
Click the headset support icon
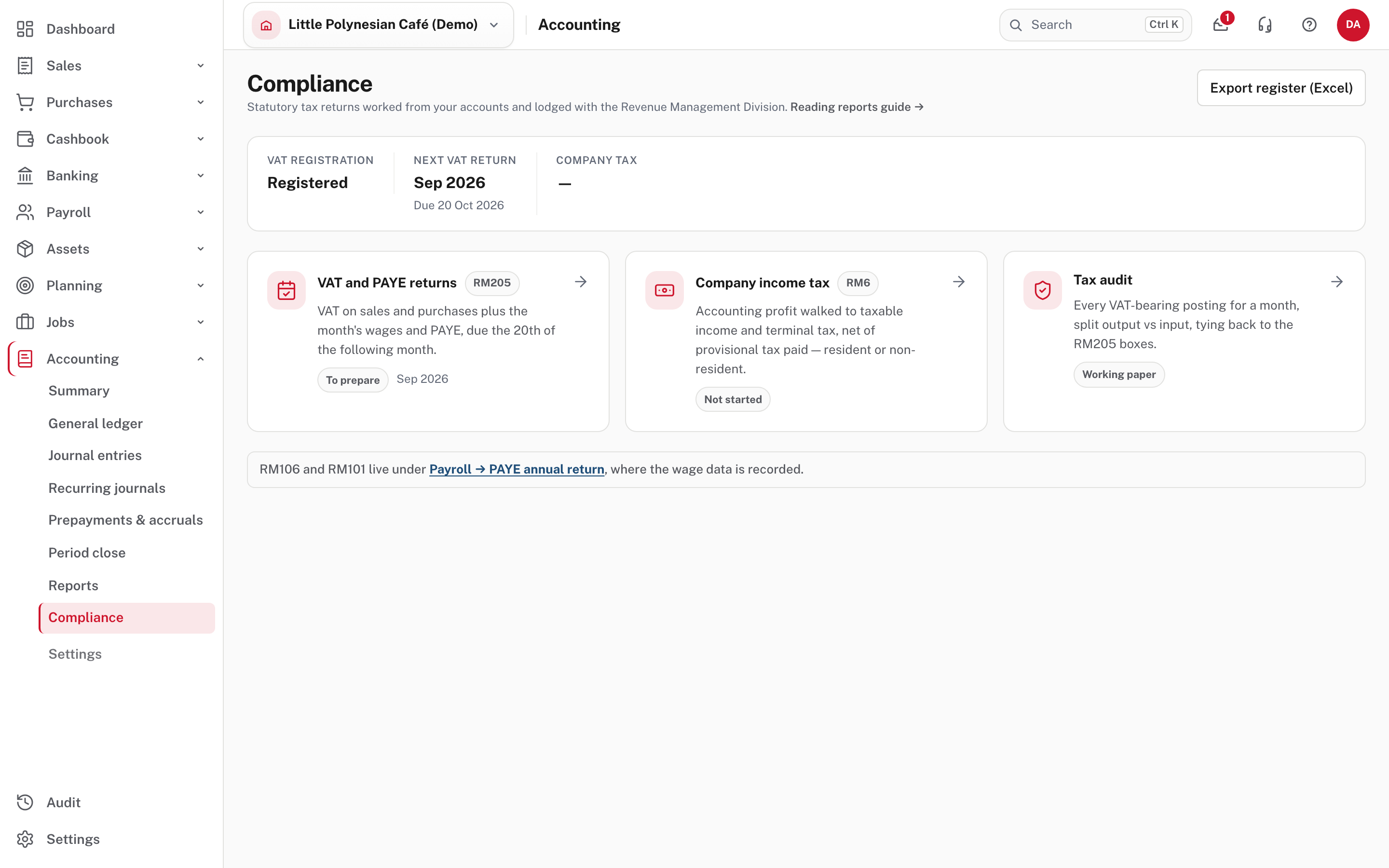click(x=1265, y=25)
